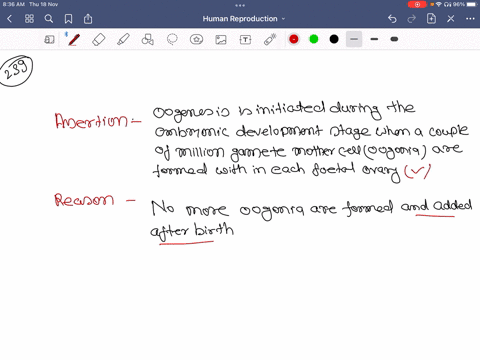Select the thickest stroke width
Viewport: 480px width, 360px height.
(394, 39)
